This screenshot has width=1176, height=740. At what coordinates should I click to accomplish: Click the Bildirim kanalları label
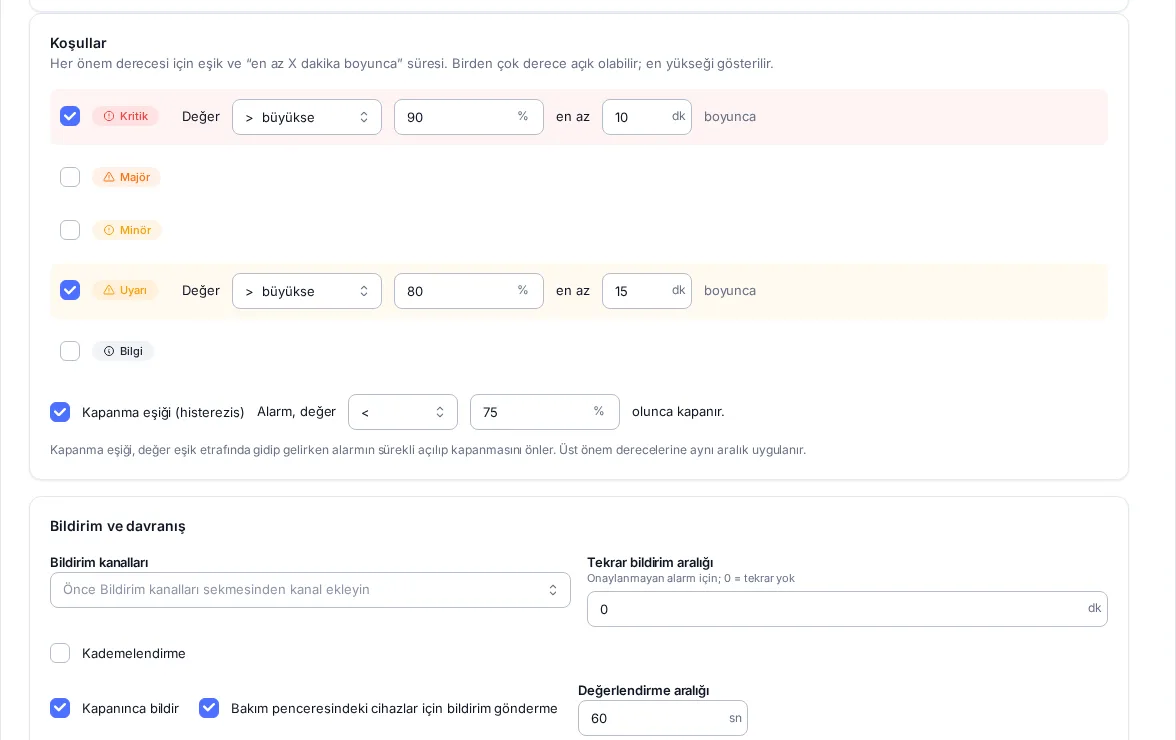(99, 562)
